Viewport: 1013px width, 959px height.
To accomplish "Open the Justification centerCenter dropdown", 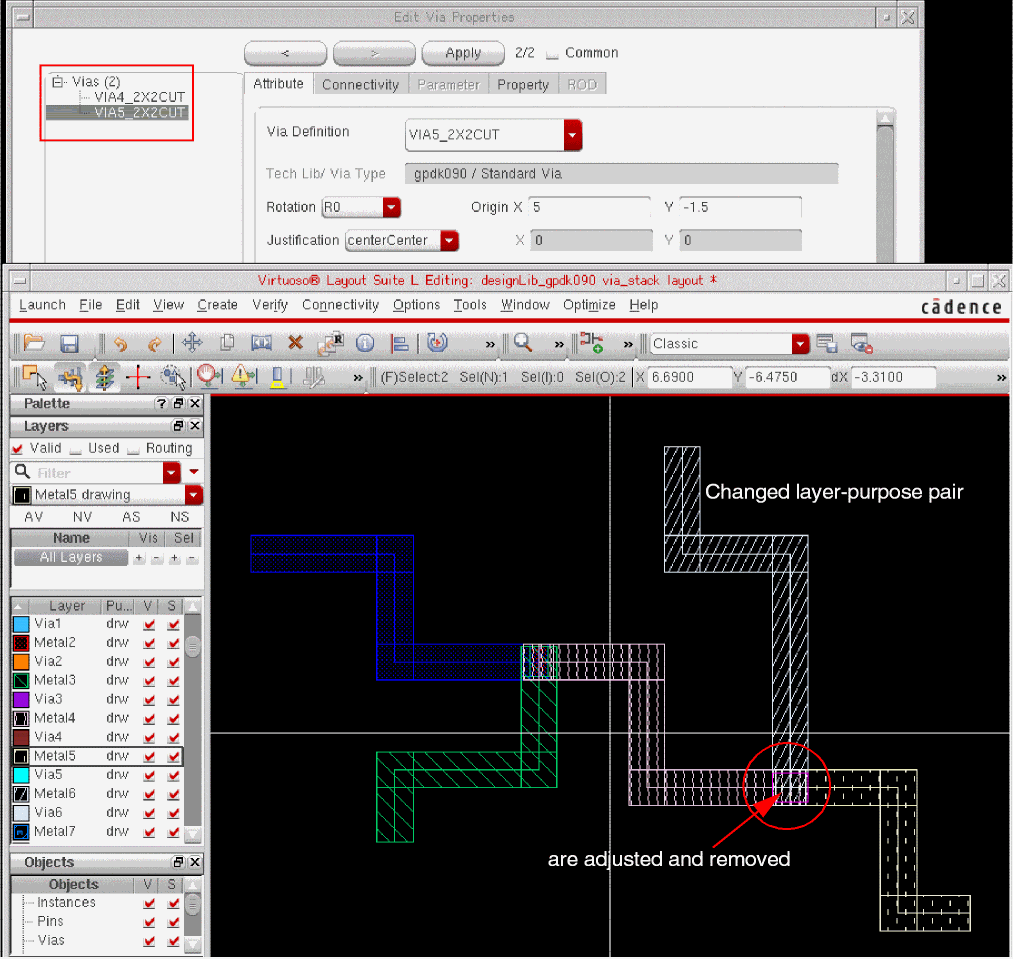I will tap(449, 240).
